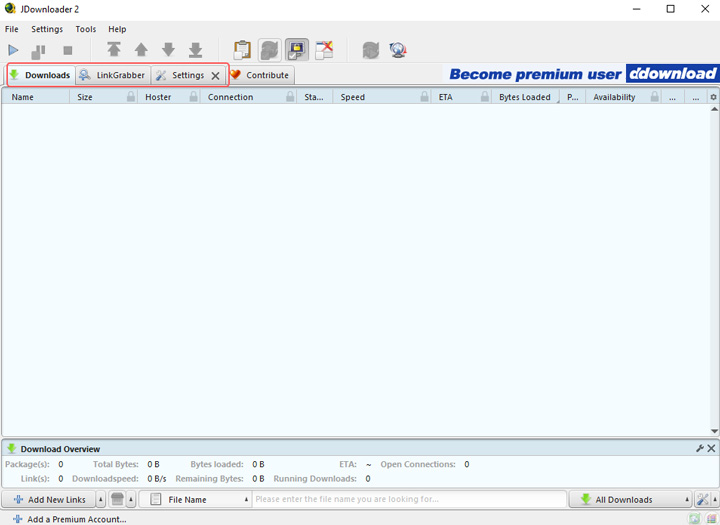This screenshot has width=720, height=525.
Task: Click bottom bar settings tools icon
Action: [x=702, y=499]
